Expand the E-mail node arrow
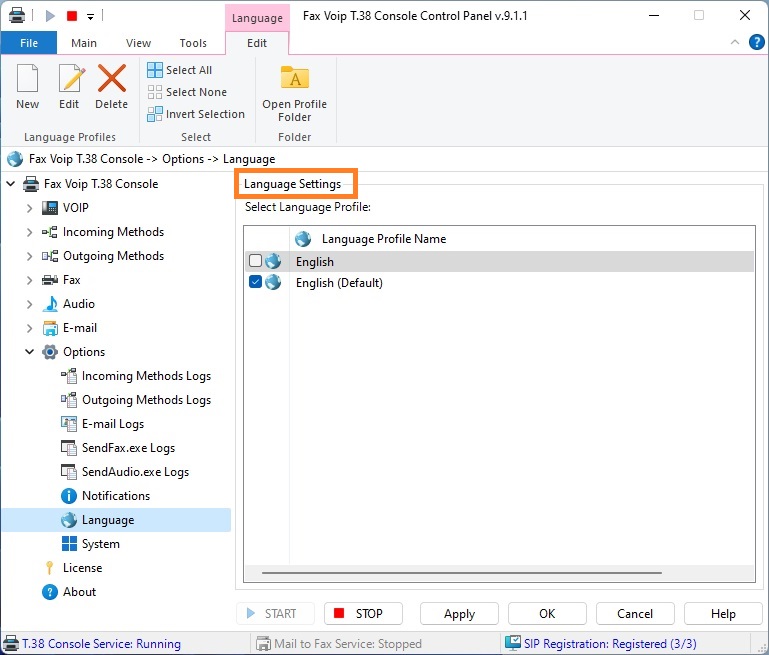 (29, 328)
